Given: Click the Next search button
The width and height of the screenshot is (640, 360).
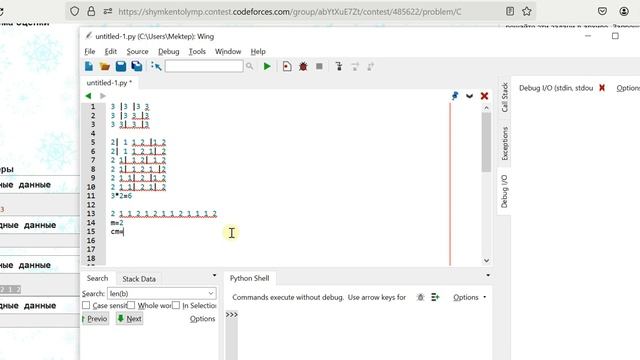Looking at the screenshot, I should [129, 319].
